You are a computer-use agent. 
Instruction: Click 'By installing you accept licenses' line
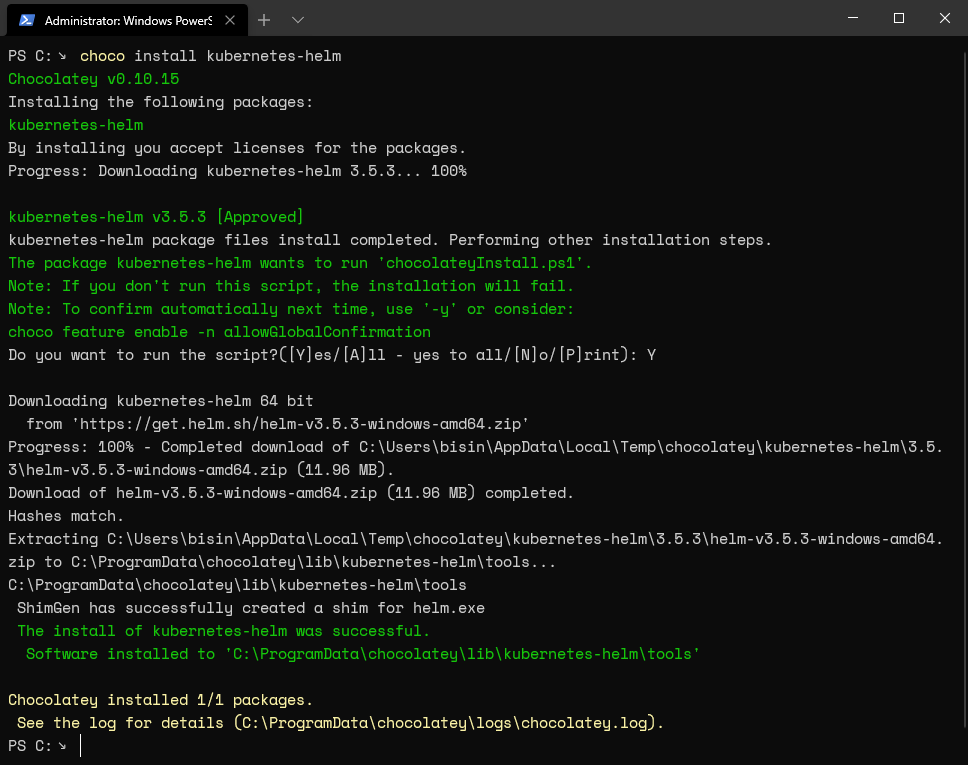(x=237, y=148)
